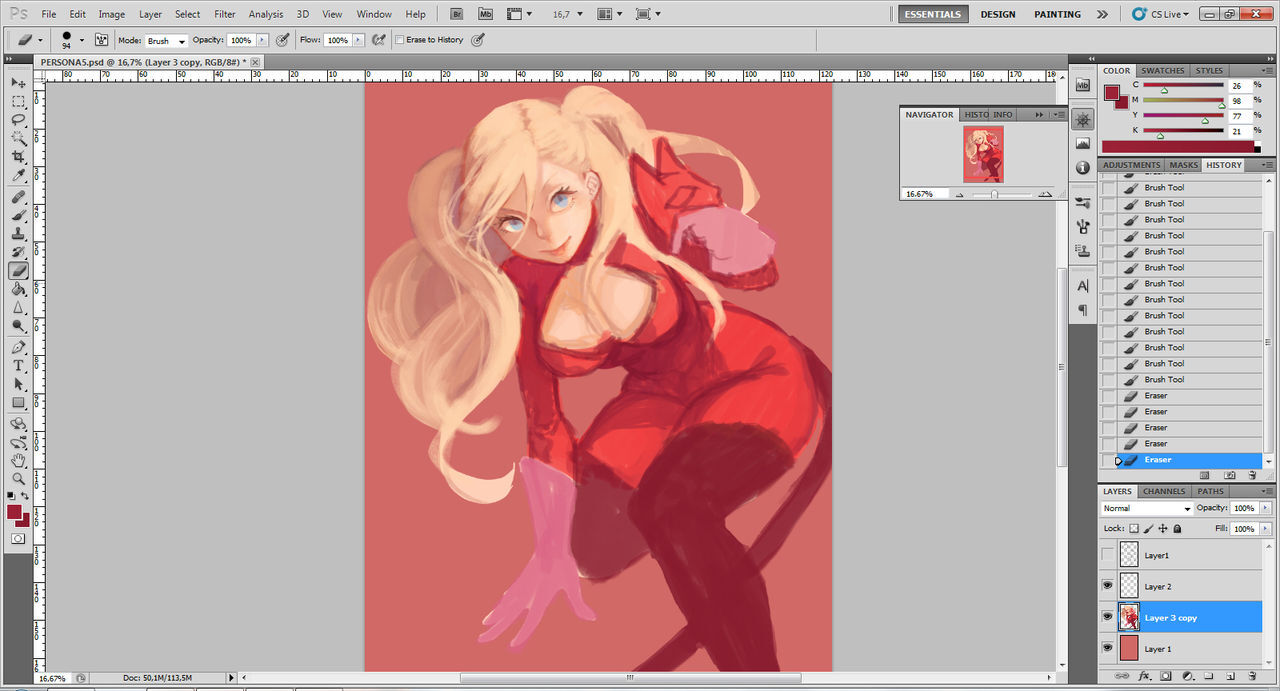1280x691 pixels.
Task: Create a new layer with bottom icon
Action: tap(1230, 677)
